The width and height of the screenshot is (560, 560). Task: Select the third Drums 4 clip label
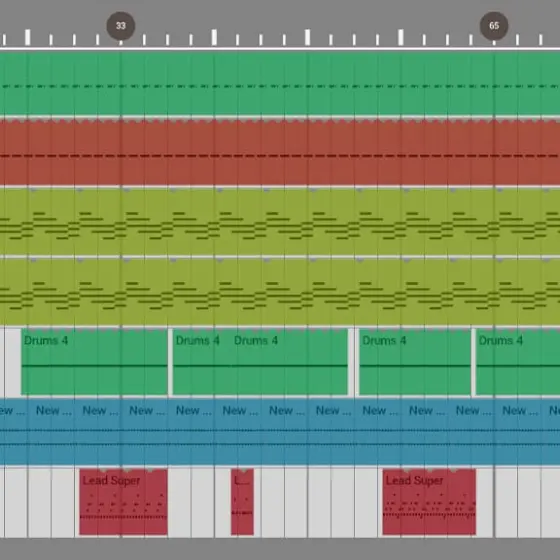click(256, 340)
